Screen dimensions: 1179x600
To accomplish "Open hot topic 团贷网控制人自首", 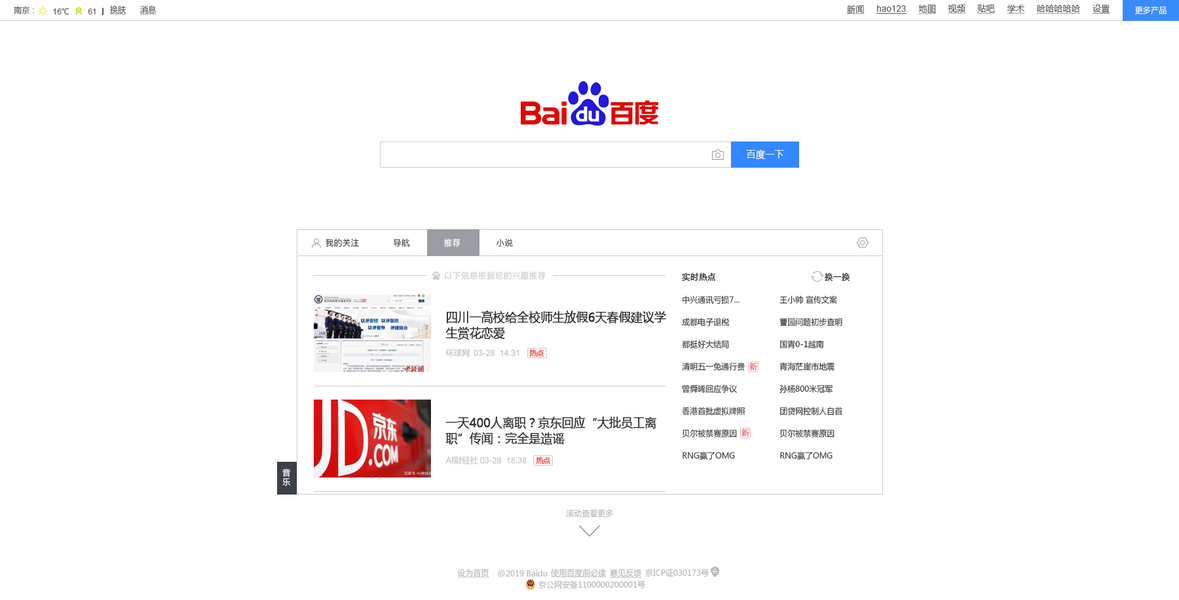I will point(811,411).
